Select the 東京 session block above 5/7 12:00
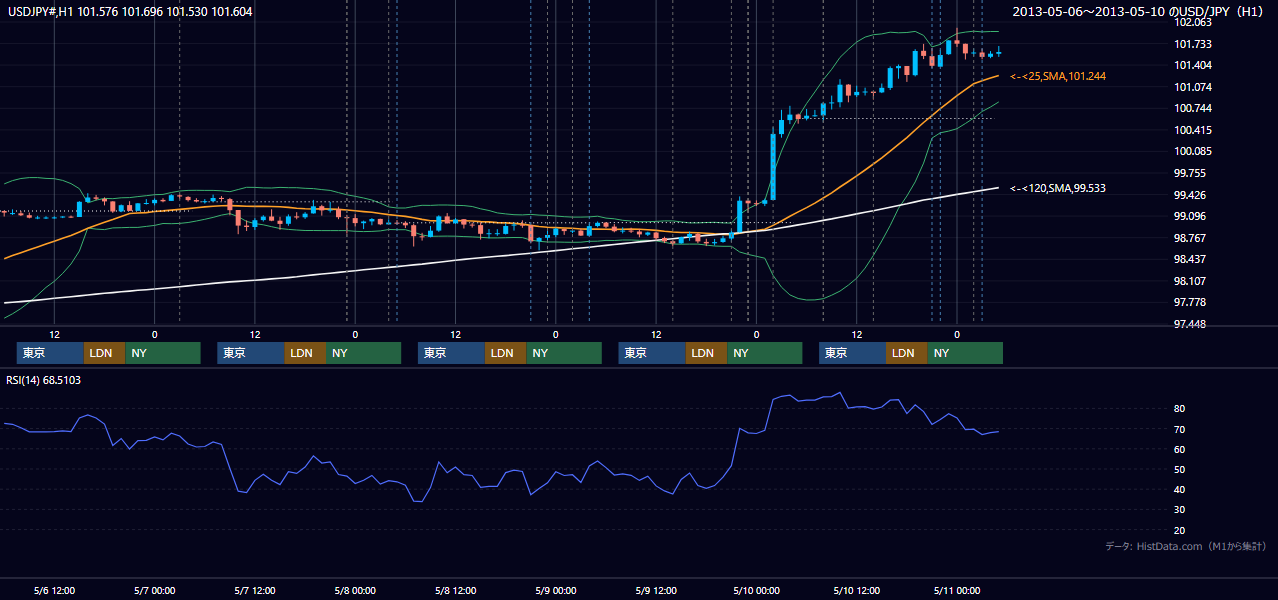The width and height of the screenshot is (1278, 600). 250,353
